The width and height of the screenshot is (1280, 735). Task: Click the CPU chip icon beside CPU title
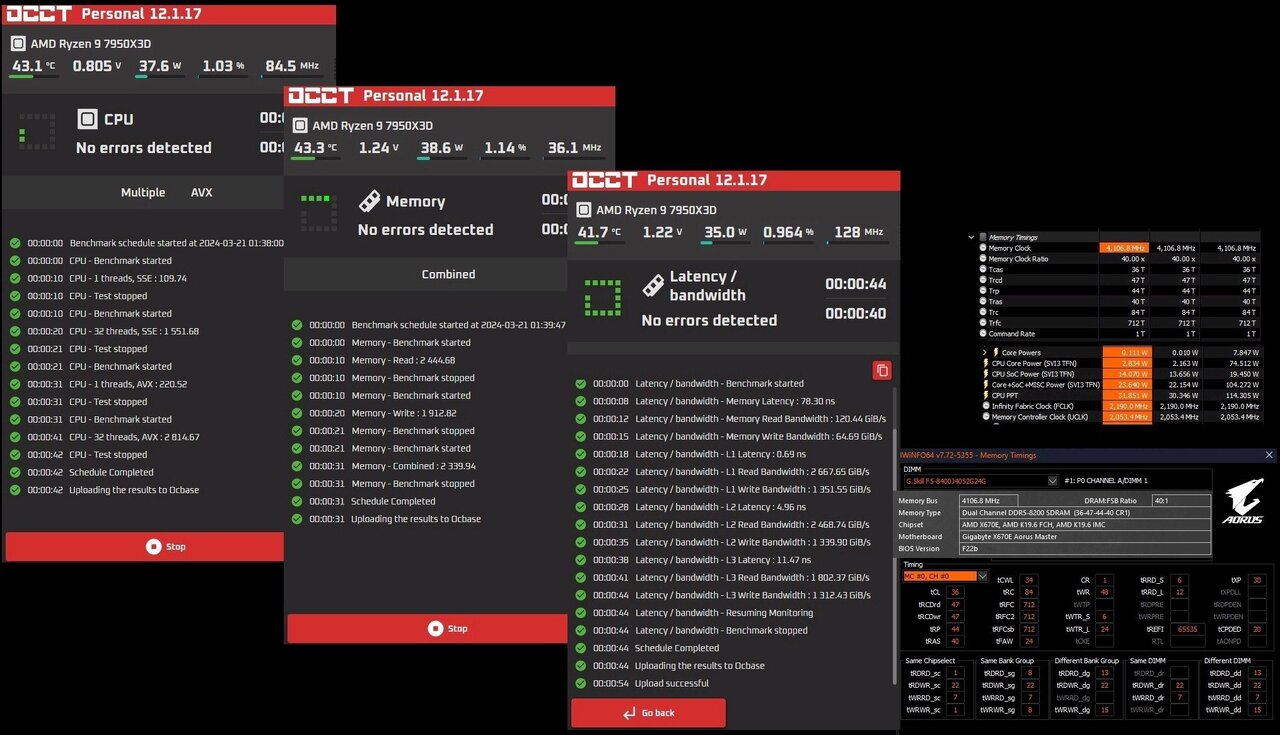pos(88,119)
